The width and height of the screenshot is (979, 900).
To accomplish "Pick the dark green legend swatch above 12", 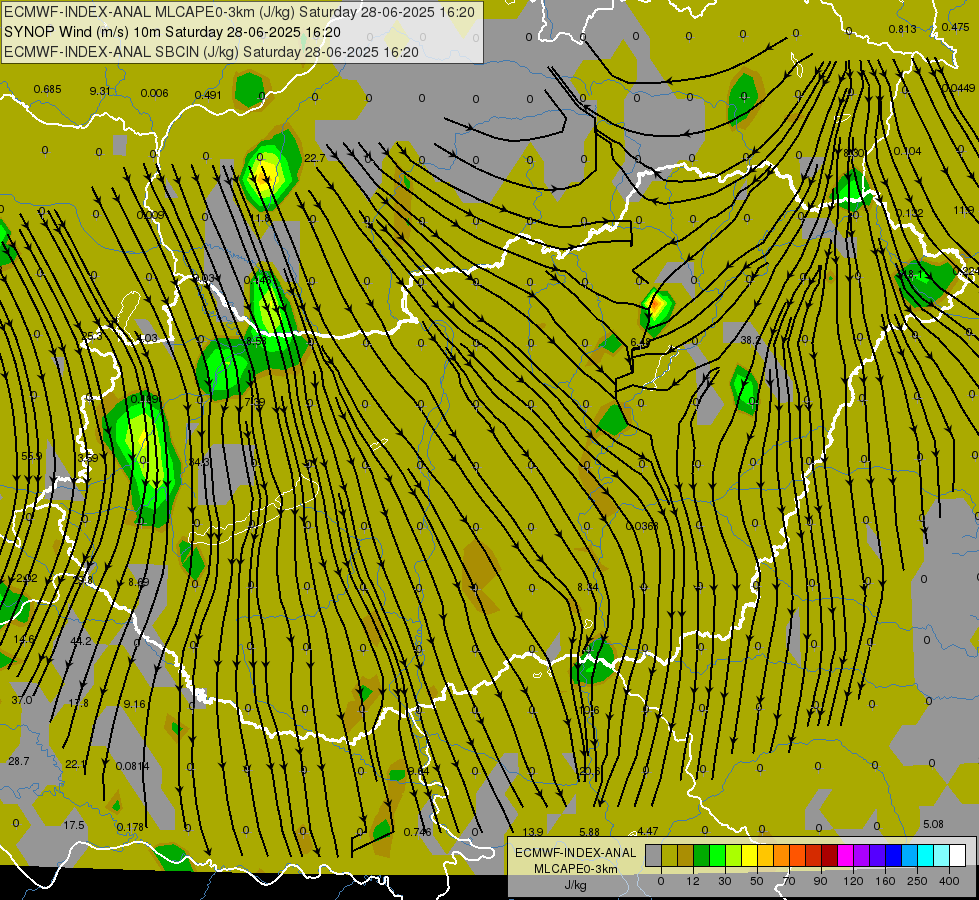I will click(701, 855).
